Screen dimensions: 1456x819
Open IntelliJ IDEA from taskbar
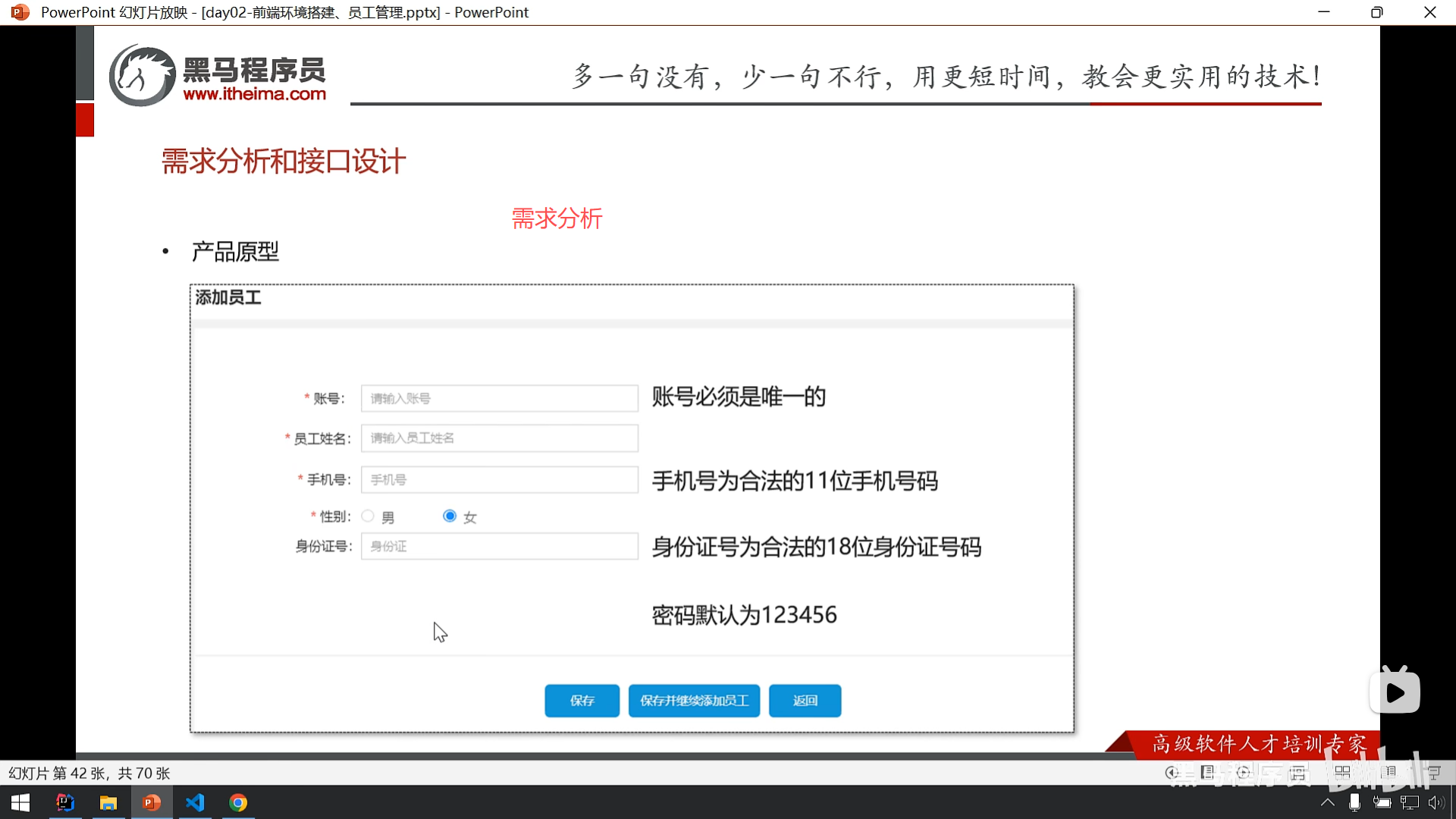(x=65, y=802)
